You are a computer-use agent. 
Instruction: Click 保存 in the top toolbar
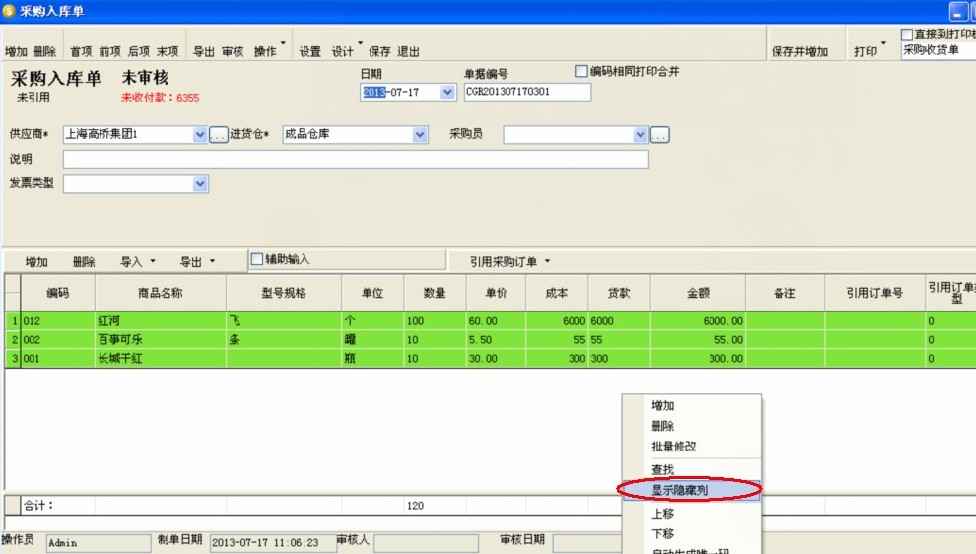(x=379, y=51)
